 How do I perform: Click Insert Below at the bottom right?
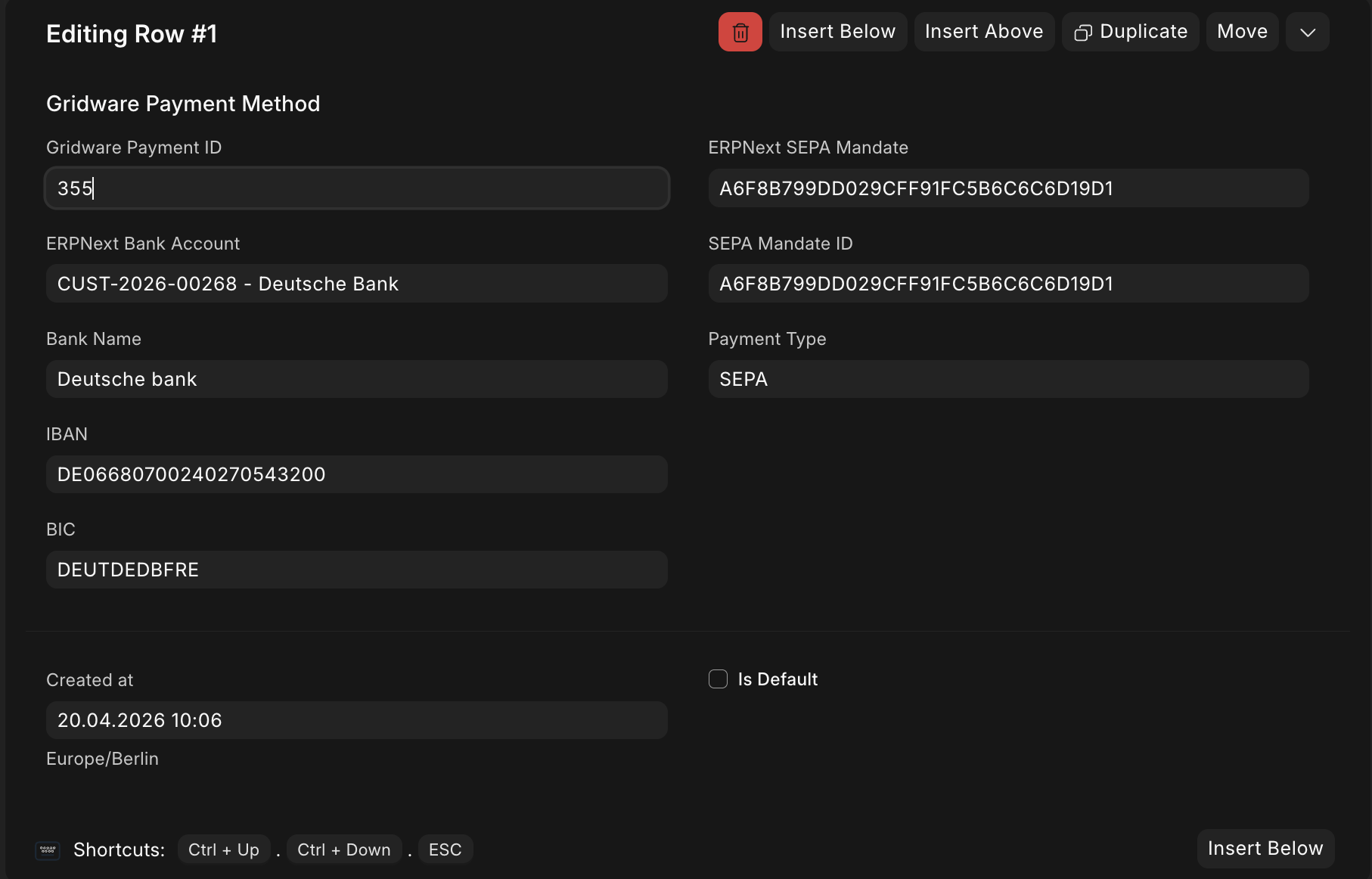pos(1265,849)
